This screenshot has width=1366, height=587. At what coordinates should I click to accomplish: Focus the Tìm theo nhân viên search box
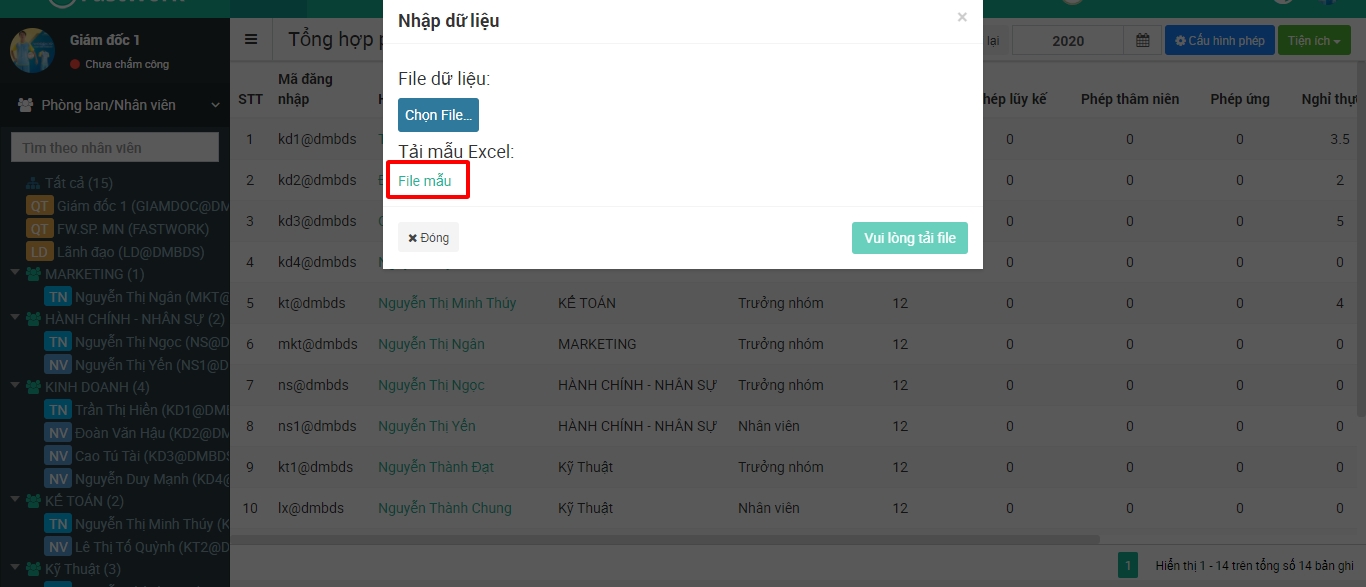[x=114, y=148]
